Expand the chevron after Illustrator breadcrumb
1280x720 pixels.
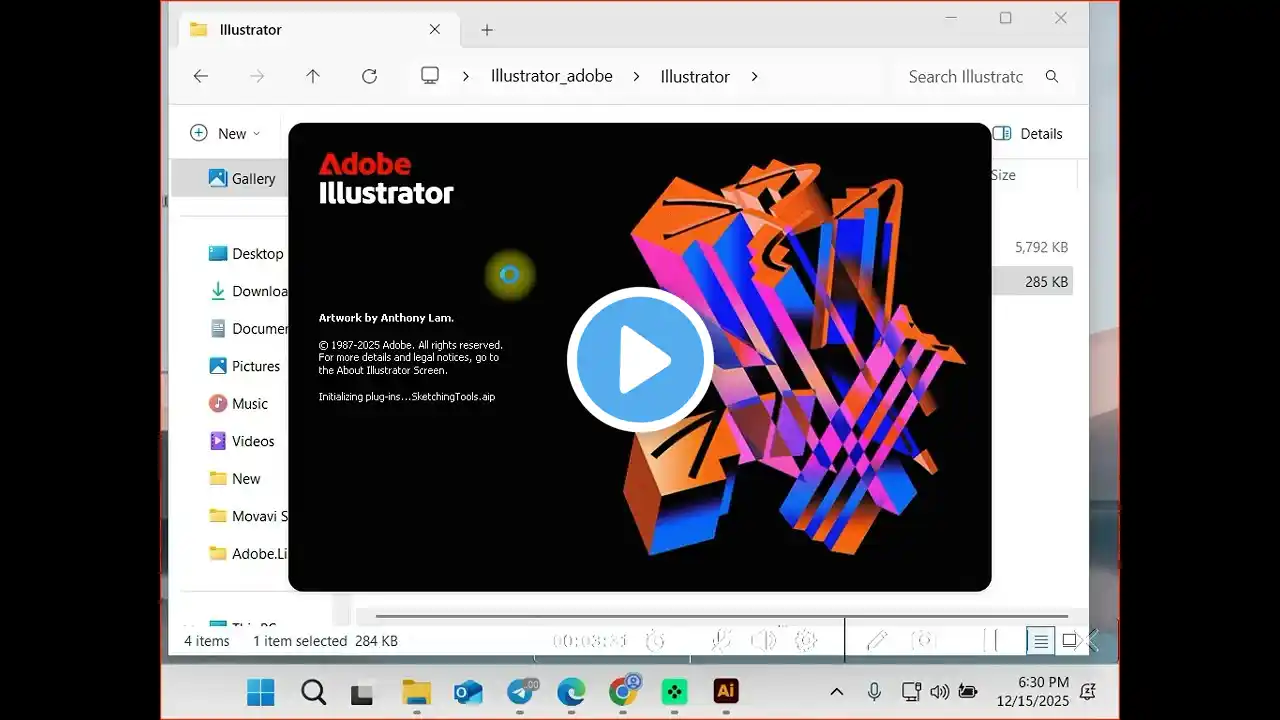point(754,76)
